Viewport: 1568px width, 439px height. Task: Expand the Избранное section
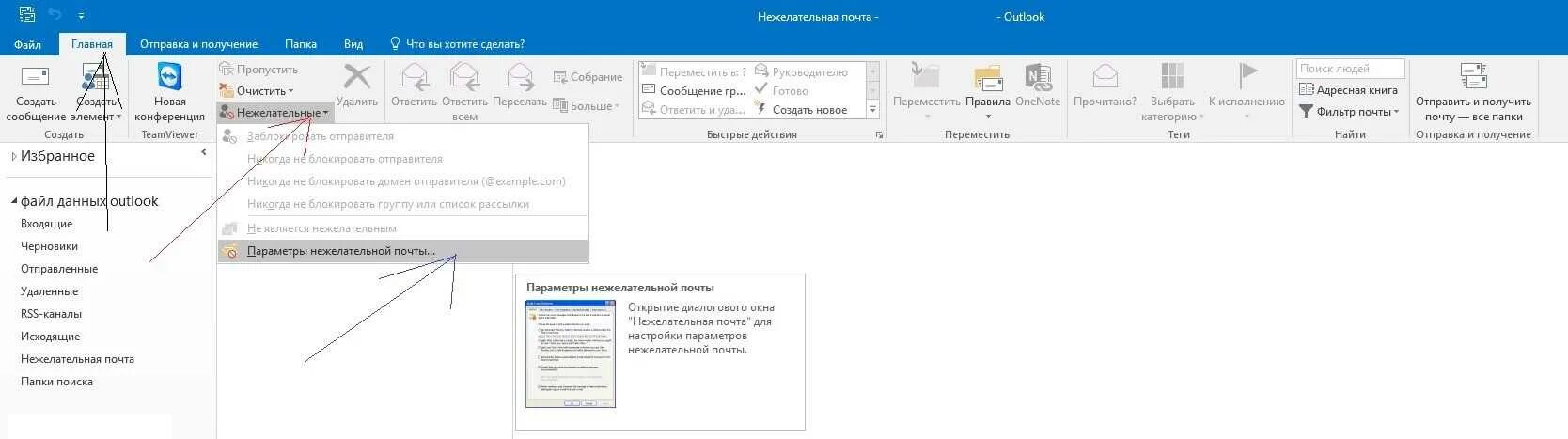tap(14, 156)
